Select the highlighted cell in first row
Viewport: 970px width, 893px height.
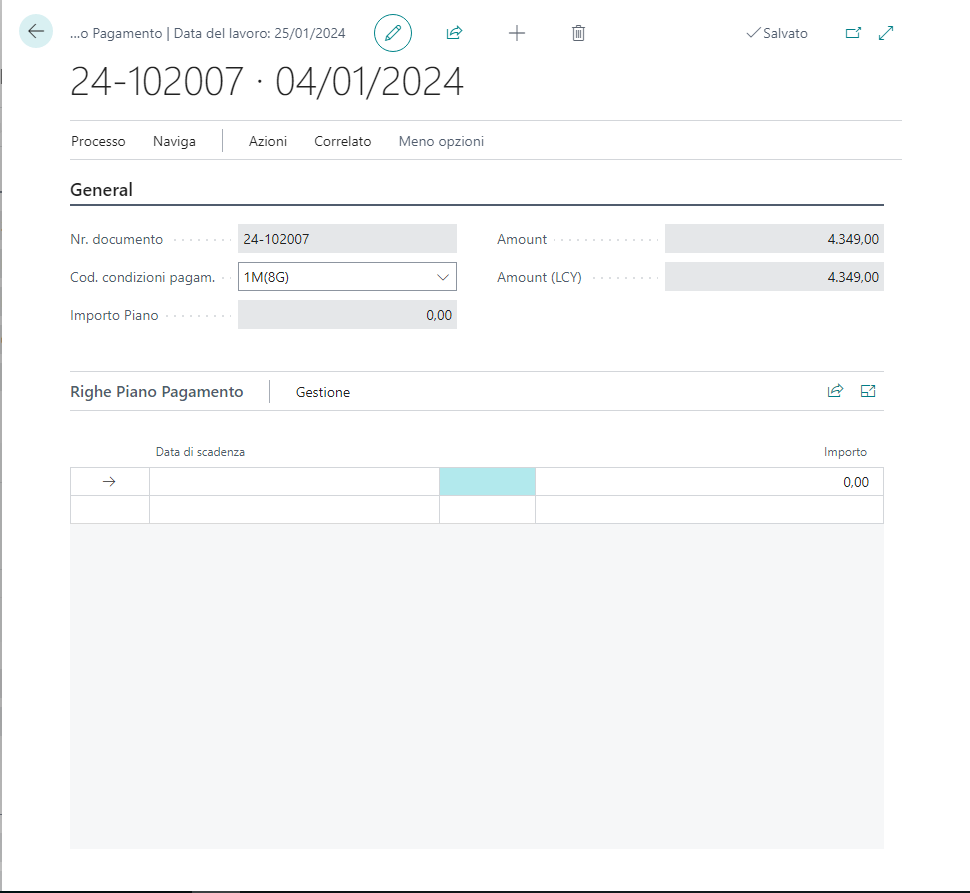click(487, 482)
